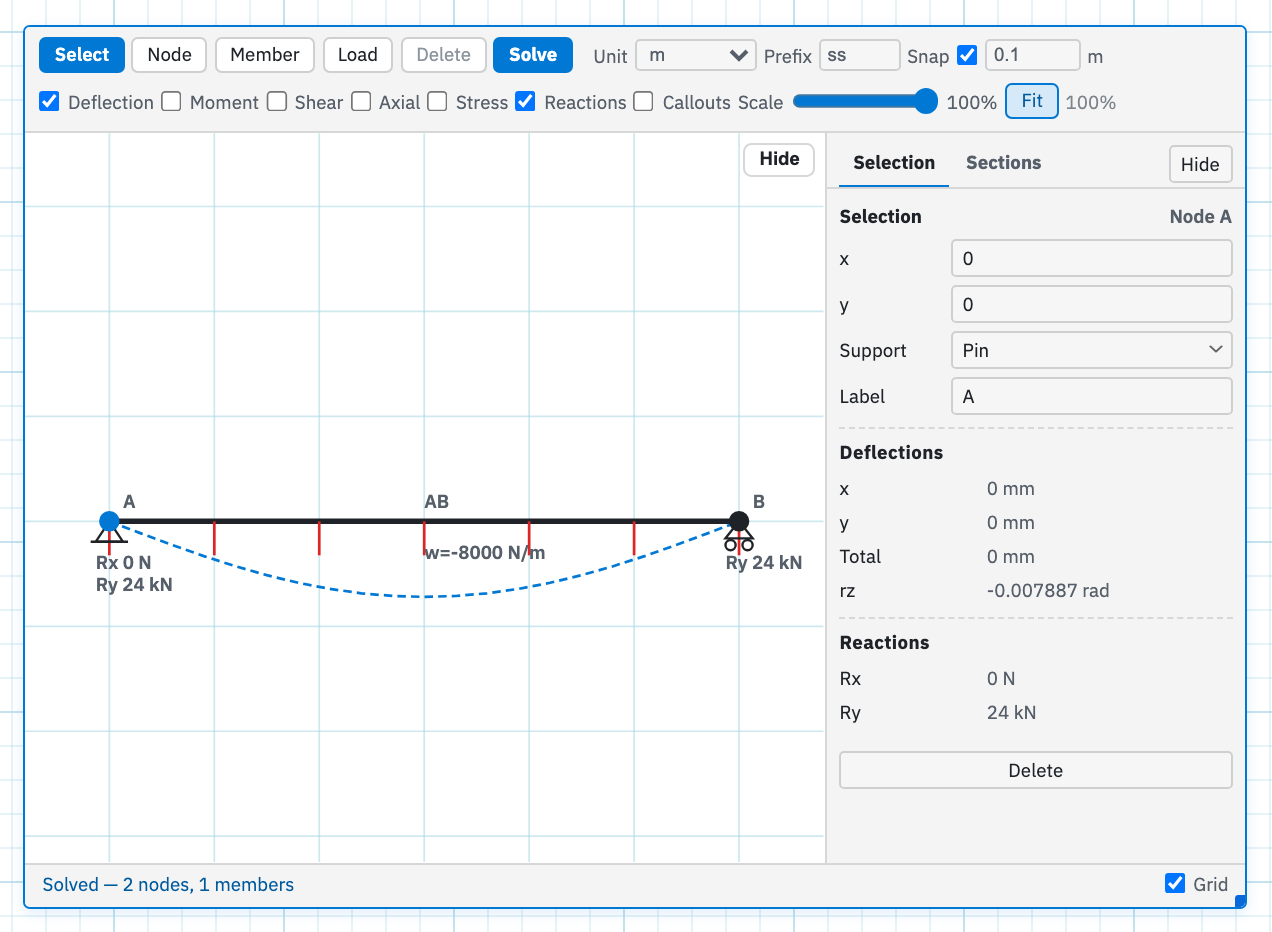Click Hide button on the canvas
The height and width of the screenshot is (932, 1272).
[x=779, y=159]
